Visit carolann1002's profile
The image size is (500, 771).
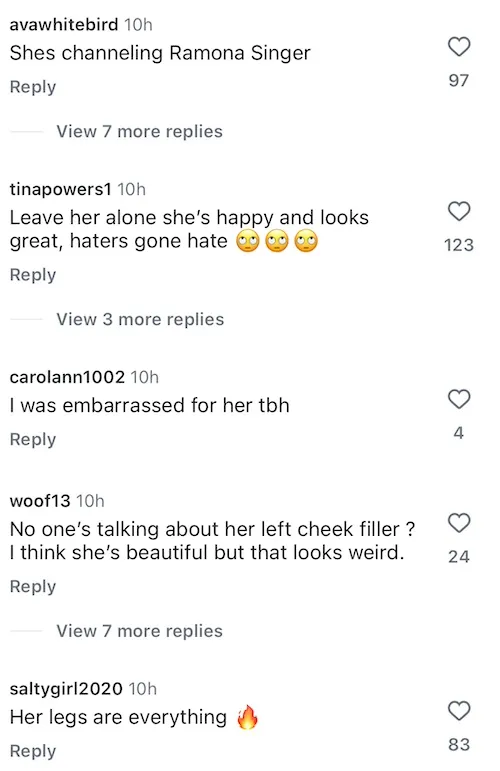(67, 377)
